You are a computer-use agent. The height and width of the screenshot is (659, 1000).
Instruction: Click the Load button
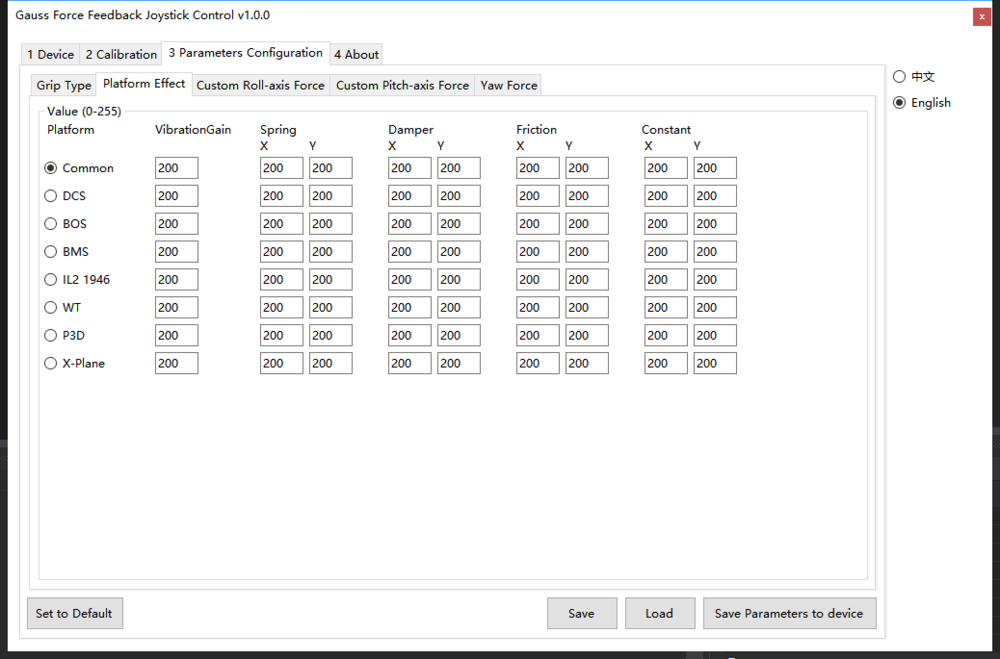click(659, 613)
